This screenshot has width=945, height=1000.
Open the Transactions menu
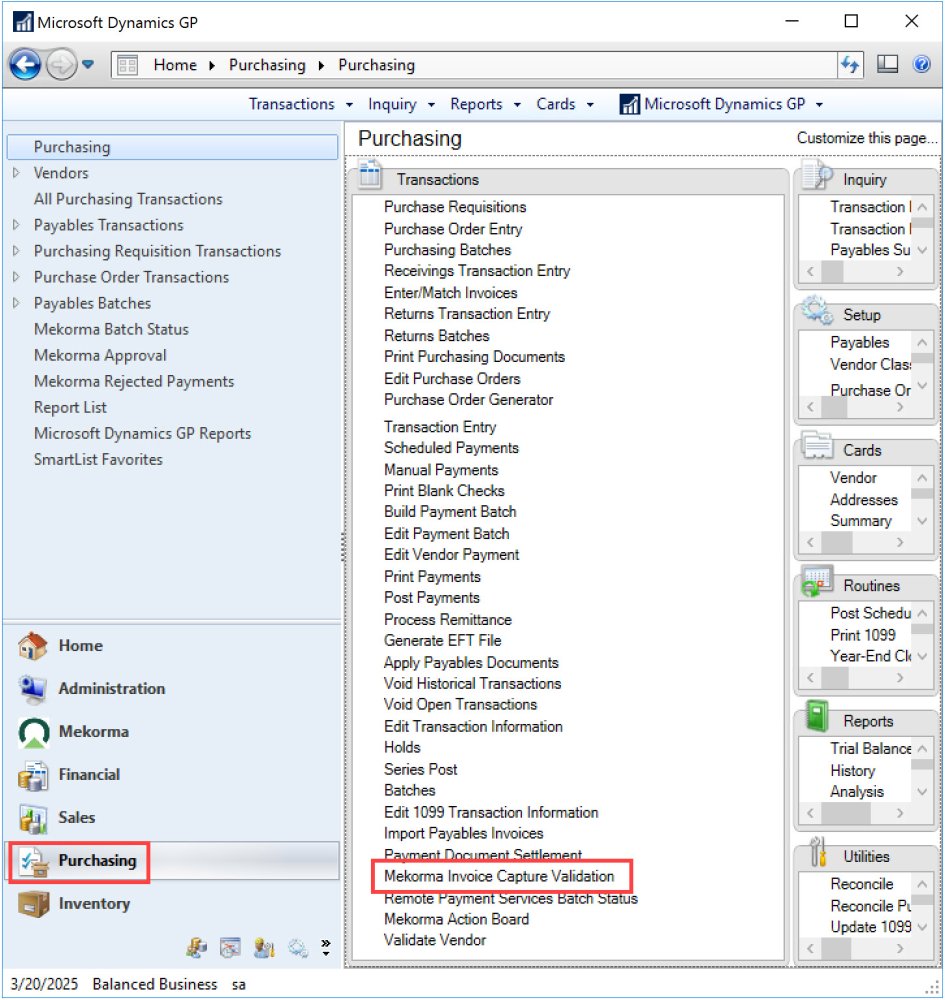pyautogui.click(x=300, y=104)
